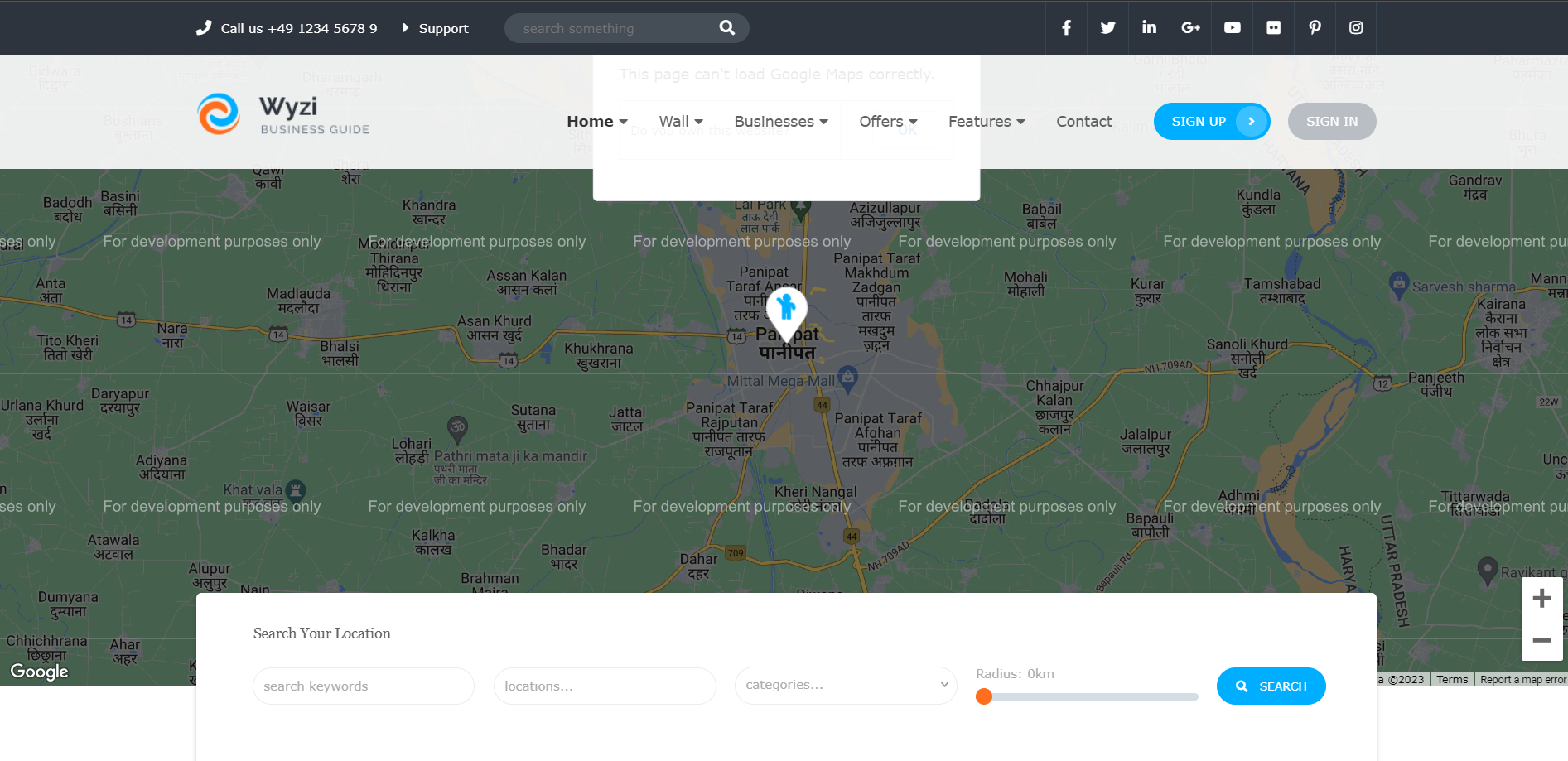Open the Twitter social link
Screen dimensions: 1568x761
(x=1107, y=28)
